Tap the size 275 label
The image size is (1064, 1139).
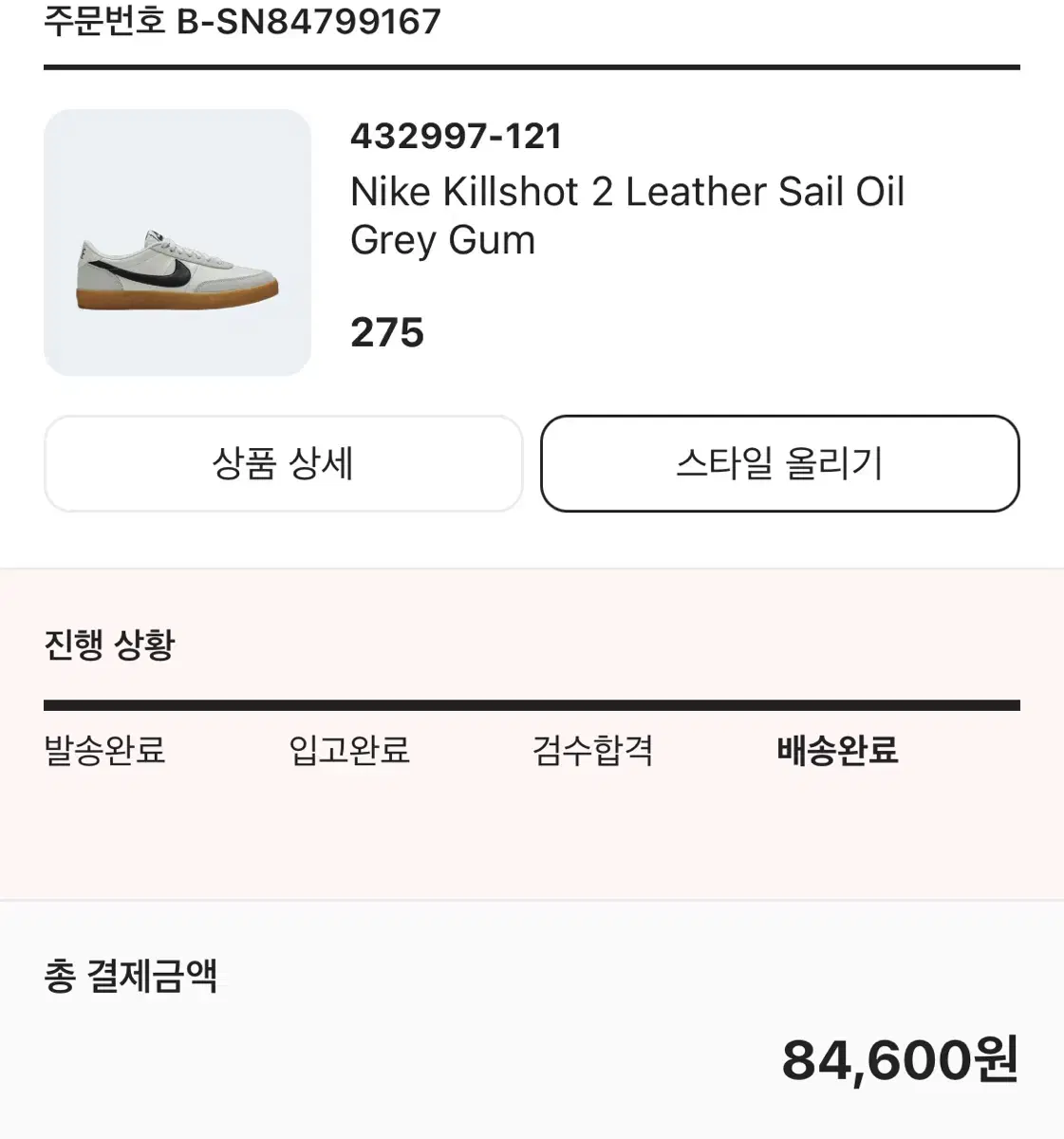click(x=387, y=332)
